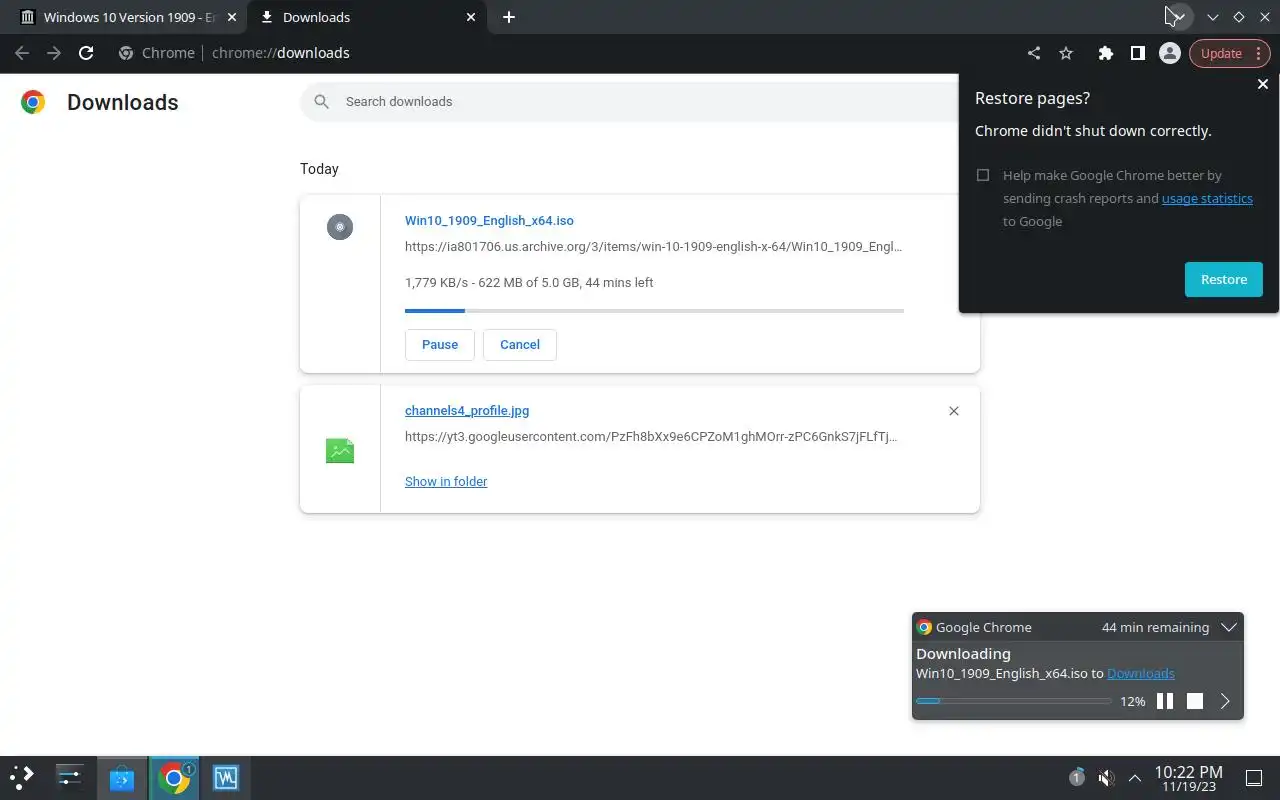
Task: Cancel the Win10 ISO download
Action: 520,344
